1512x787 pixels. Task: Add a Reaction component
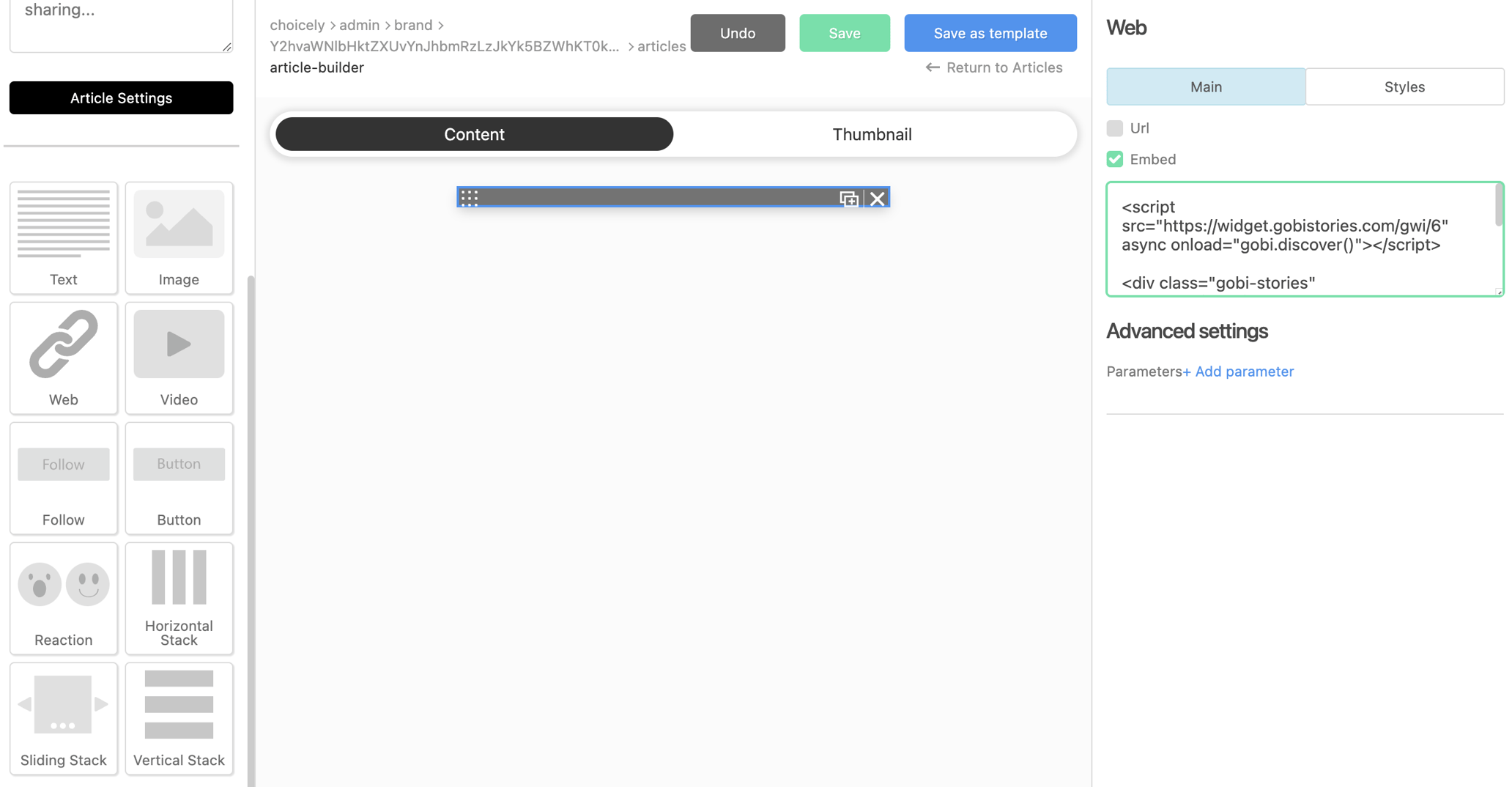[x=63, y=598]
